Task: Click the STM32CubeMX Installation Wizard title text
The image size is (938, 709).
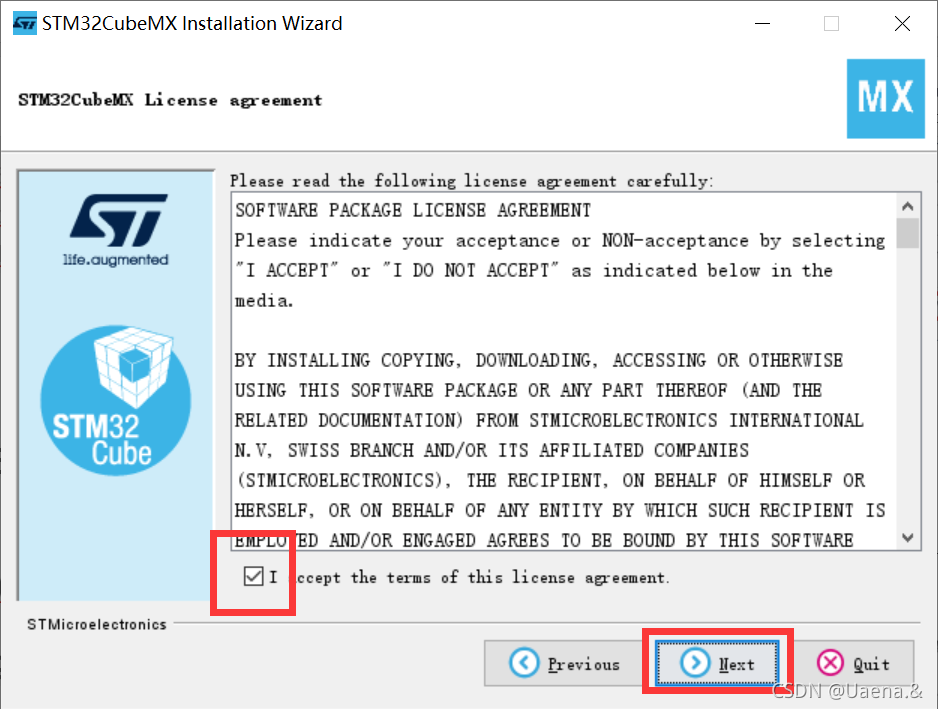Action: [x=192, y=23]
